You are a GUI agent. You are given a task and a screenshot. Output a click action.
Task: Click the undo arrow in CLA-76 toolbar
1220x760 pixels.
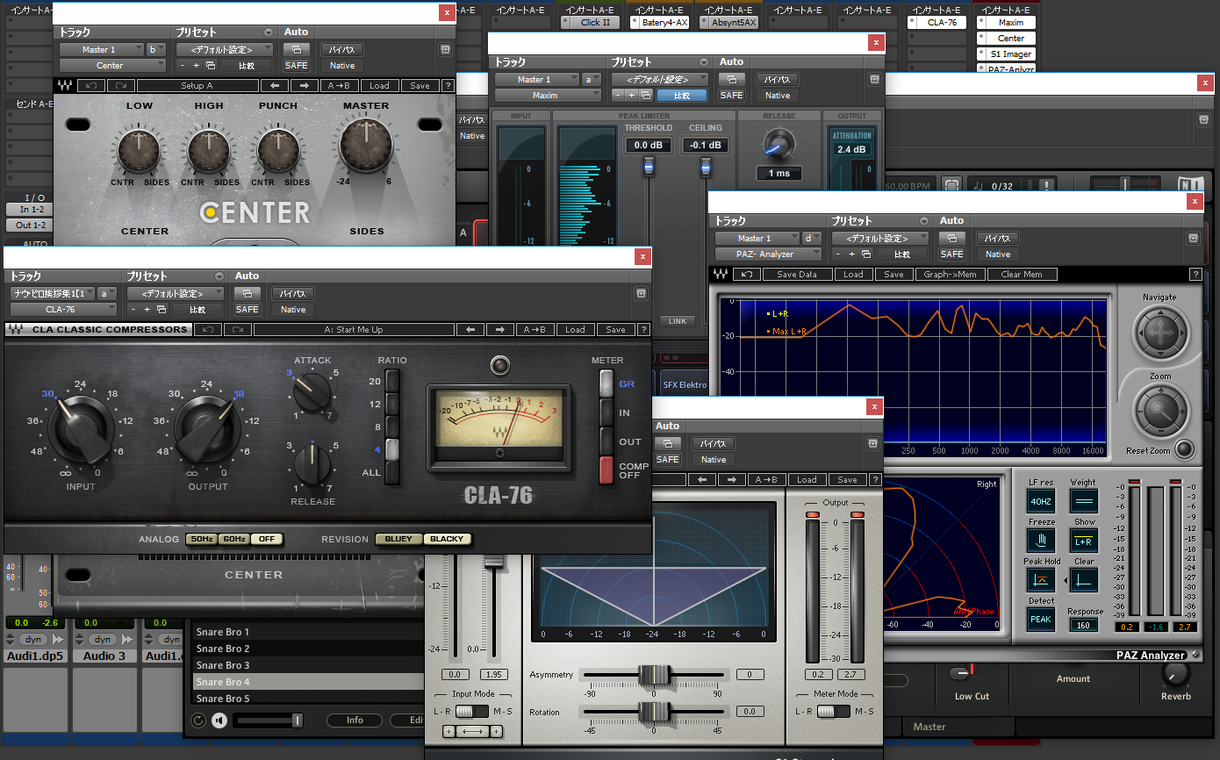208,329
